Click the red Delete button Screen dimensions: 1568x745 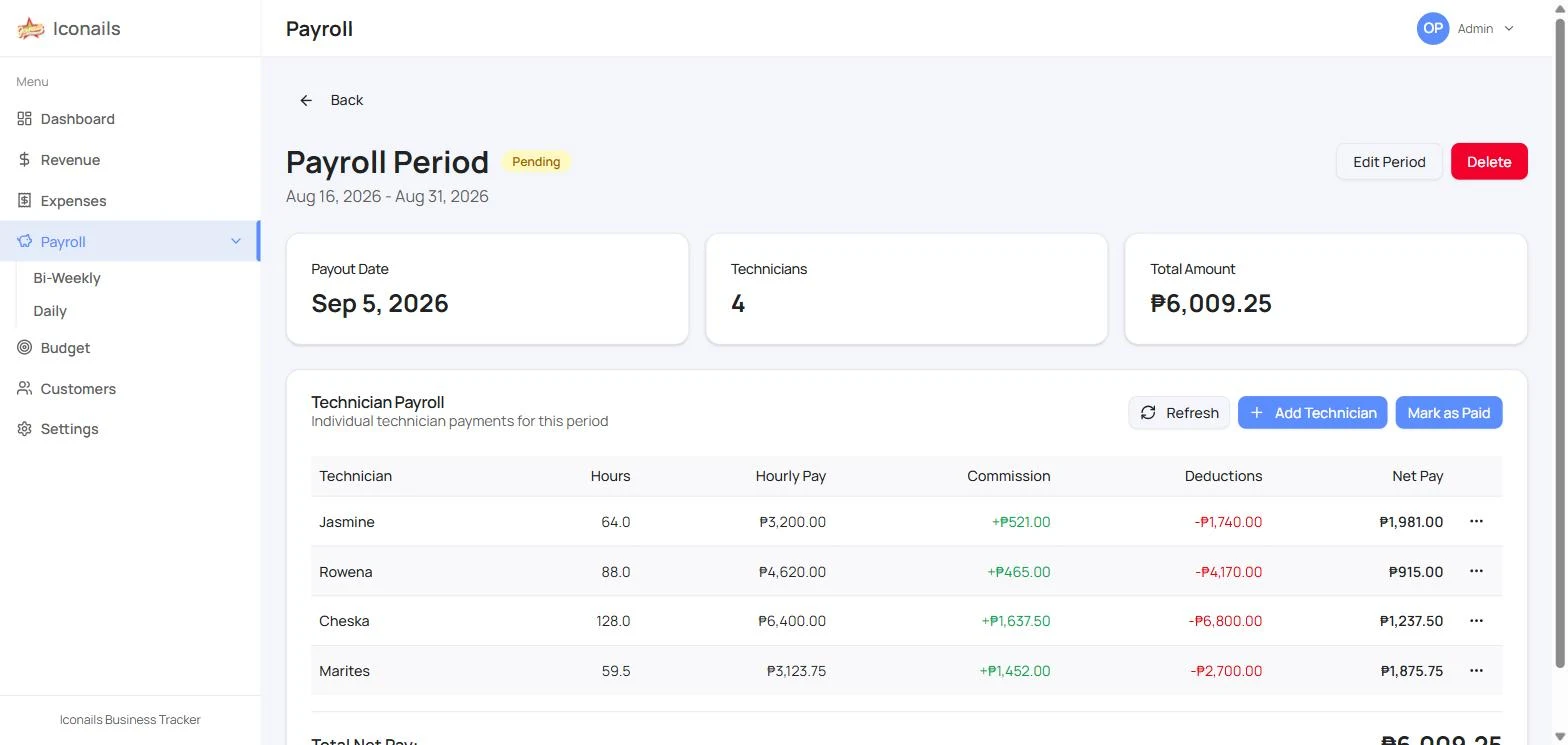click(x=1489, y=162)
